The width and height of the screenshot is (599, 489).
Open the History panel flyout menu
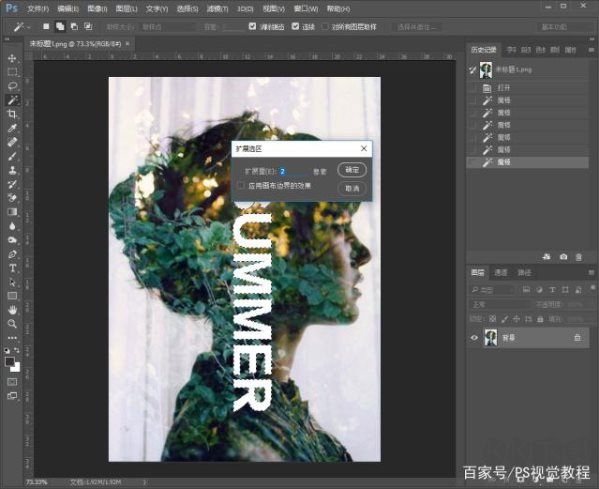click(x=591, y=50)
